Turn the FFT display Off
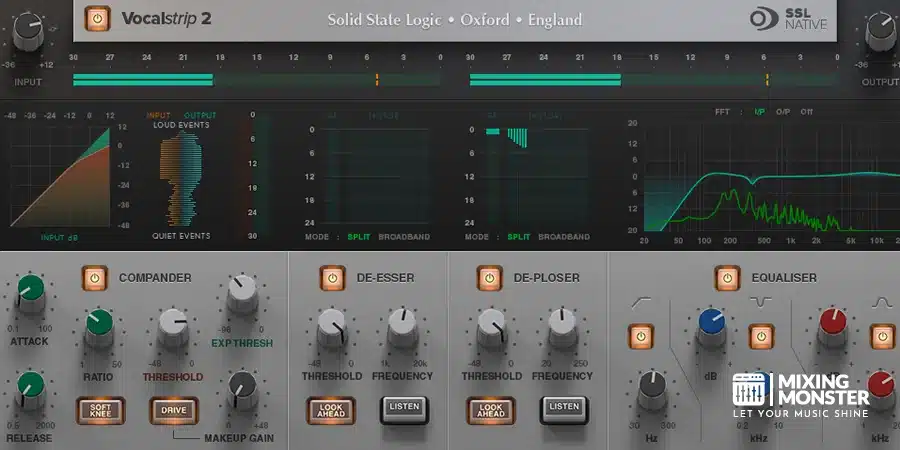The width and height of the screenshot is (900, 450). point(806,112)
